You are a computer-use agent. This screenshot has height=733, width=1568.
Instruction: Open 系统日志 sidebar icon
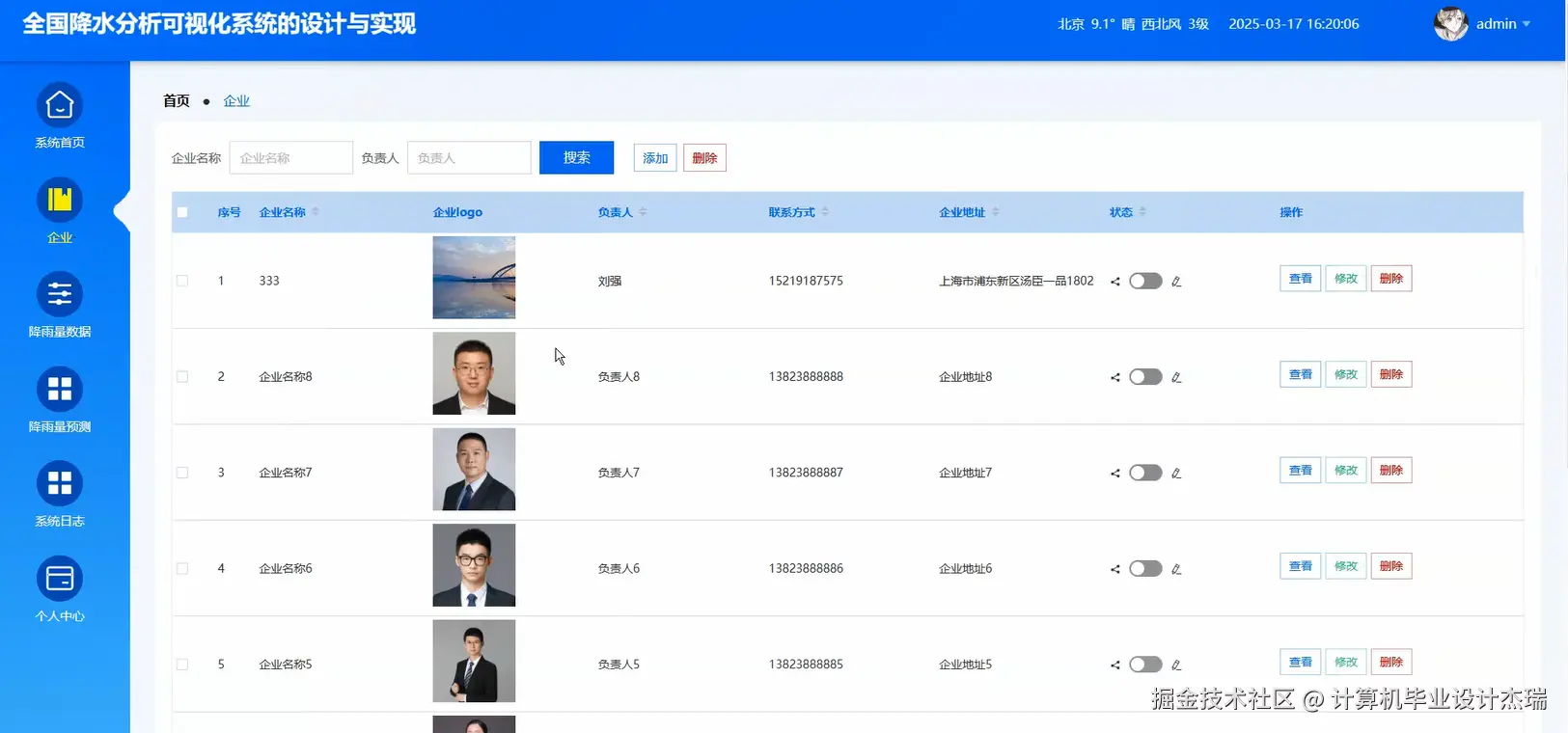(x=60, y=483)
